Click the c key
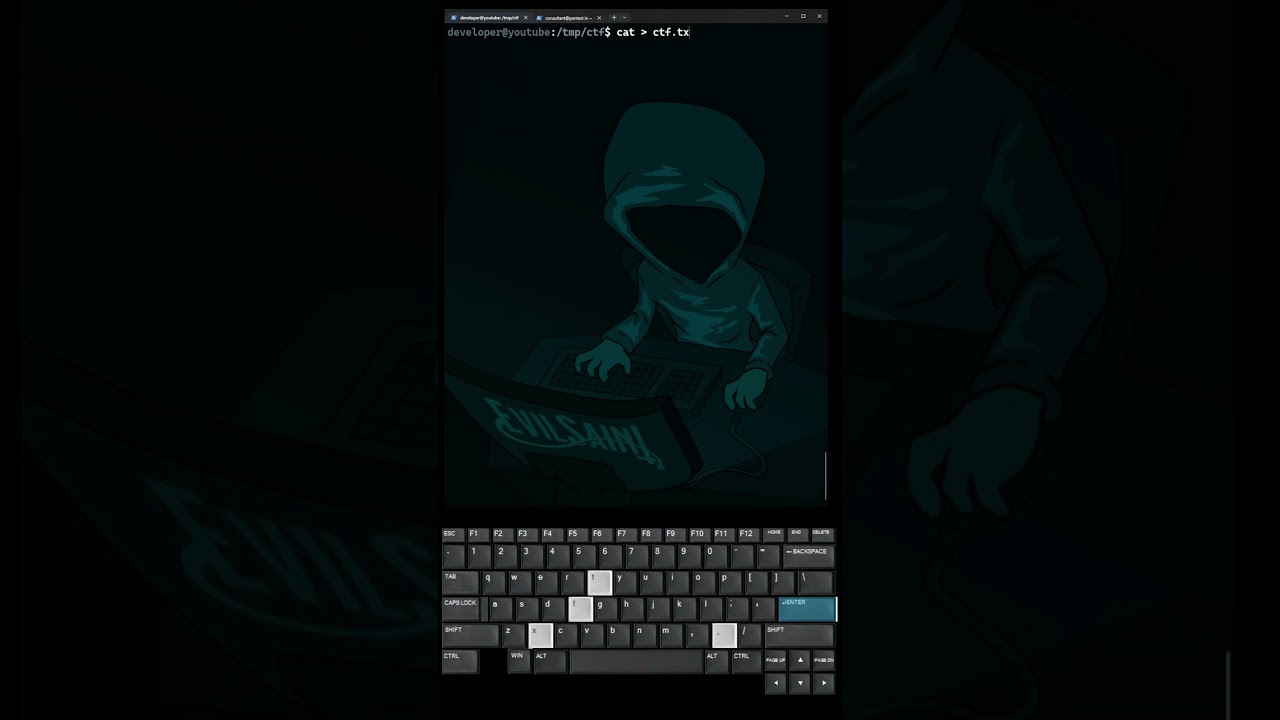This screenshot has width=1280, height=720. [566, 634]
